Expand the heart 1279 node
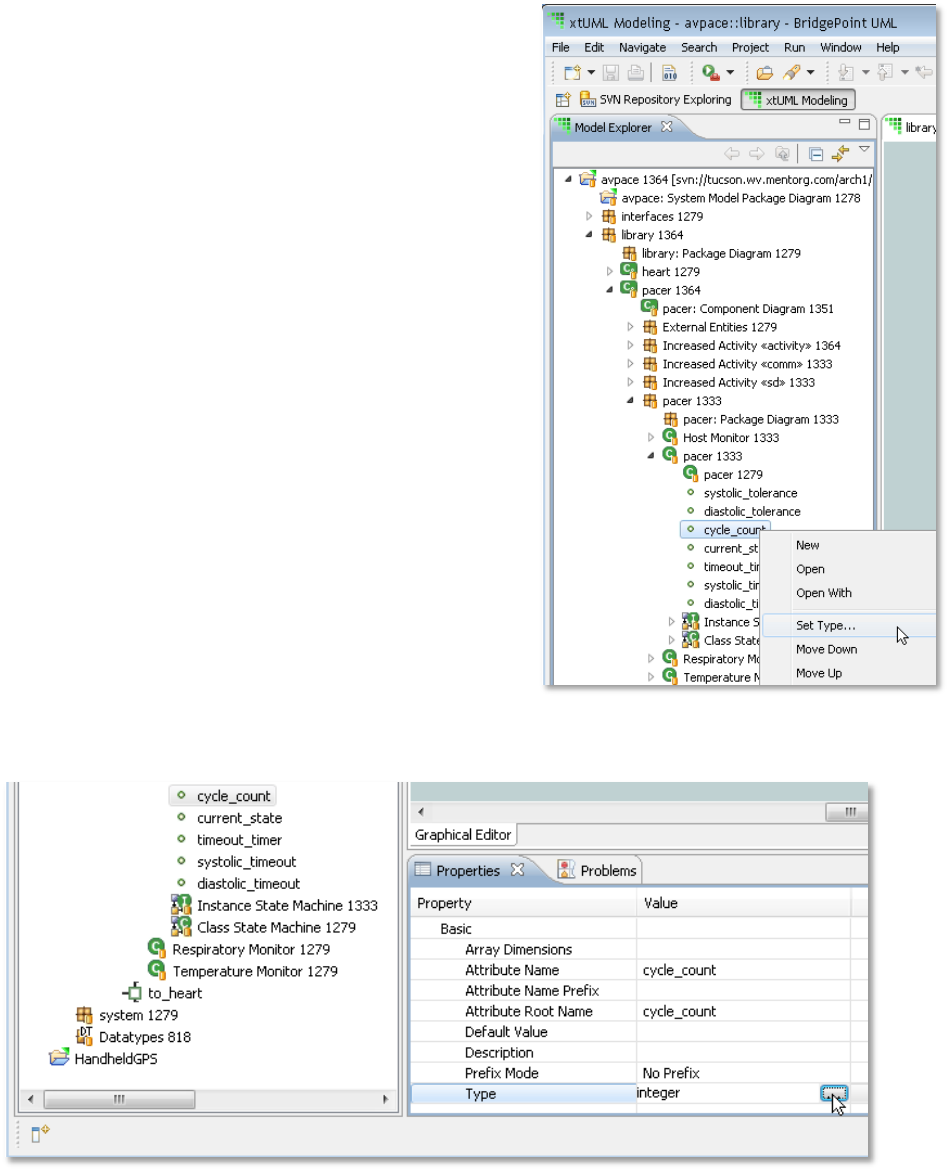 pyautogui.click(x=609, y=272)
